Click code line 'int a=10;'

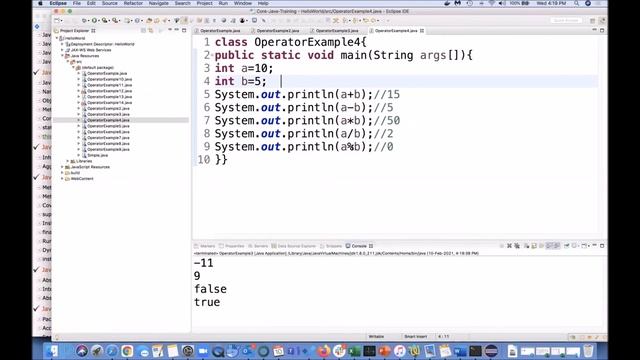pos(244,68)
